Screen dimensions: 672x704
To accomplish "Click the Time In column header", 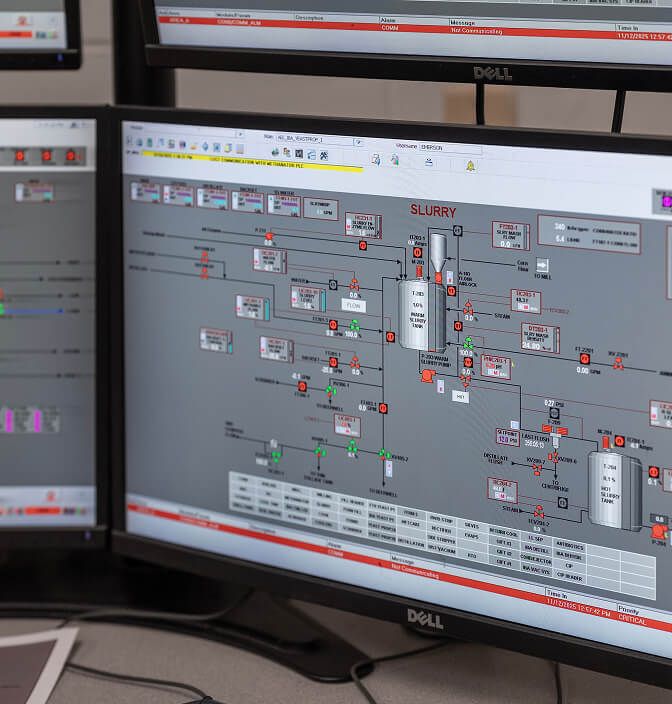I will 557,594.
